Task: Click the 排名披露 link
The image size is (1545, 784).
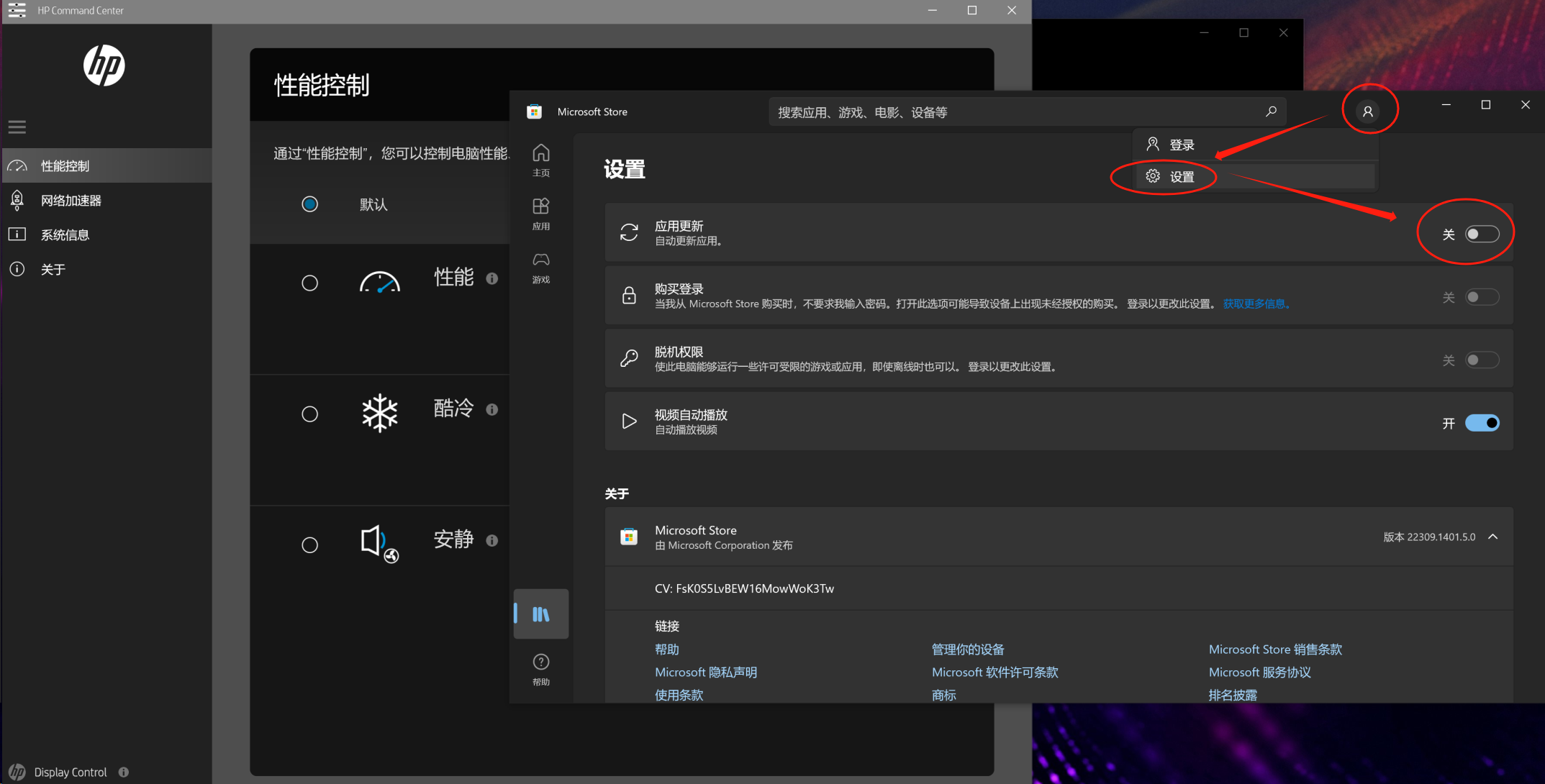Action: [1232, 694]
